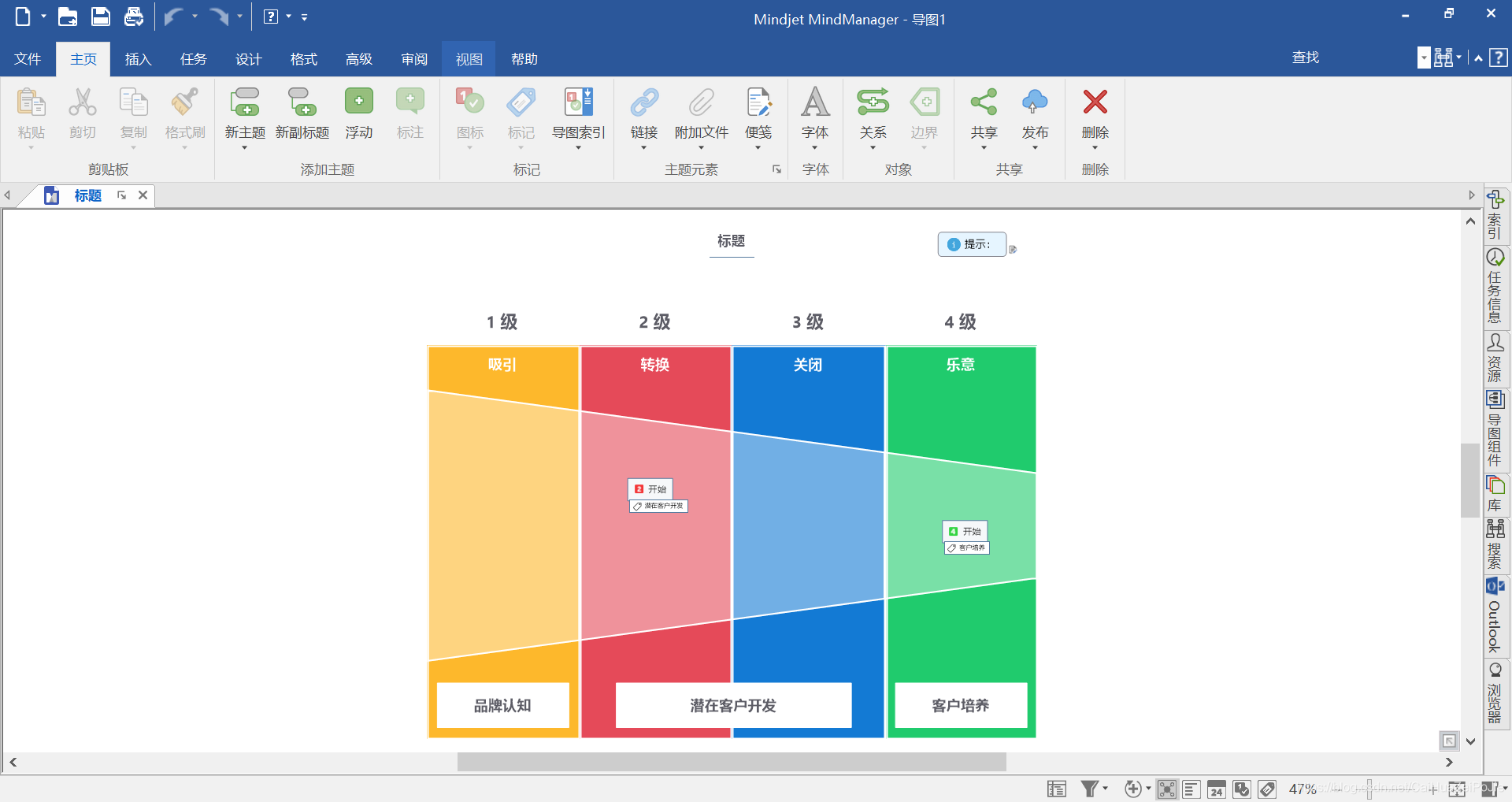The height and width of the screenshot is (802, 1512).
Task: Toggle schedule calendar view in status bar
Action: pyautogui.click(x=1217, y=789)
